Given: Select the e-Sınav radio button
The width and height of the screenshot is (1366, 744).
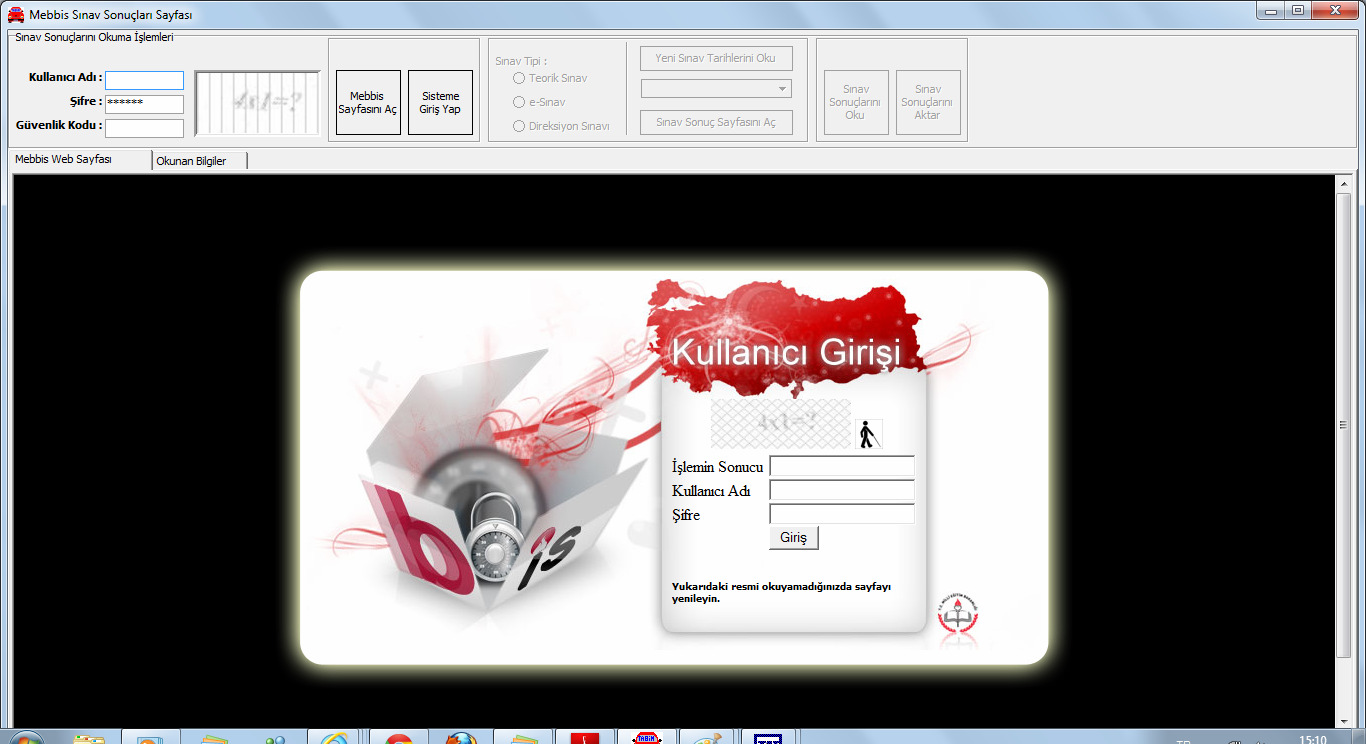Looking at the screenshot, I should tap(519, 102).
